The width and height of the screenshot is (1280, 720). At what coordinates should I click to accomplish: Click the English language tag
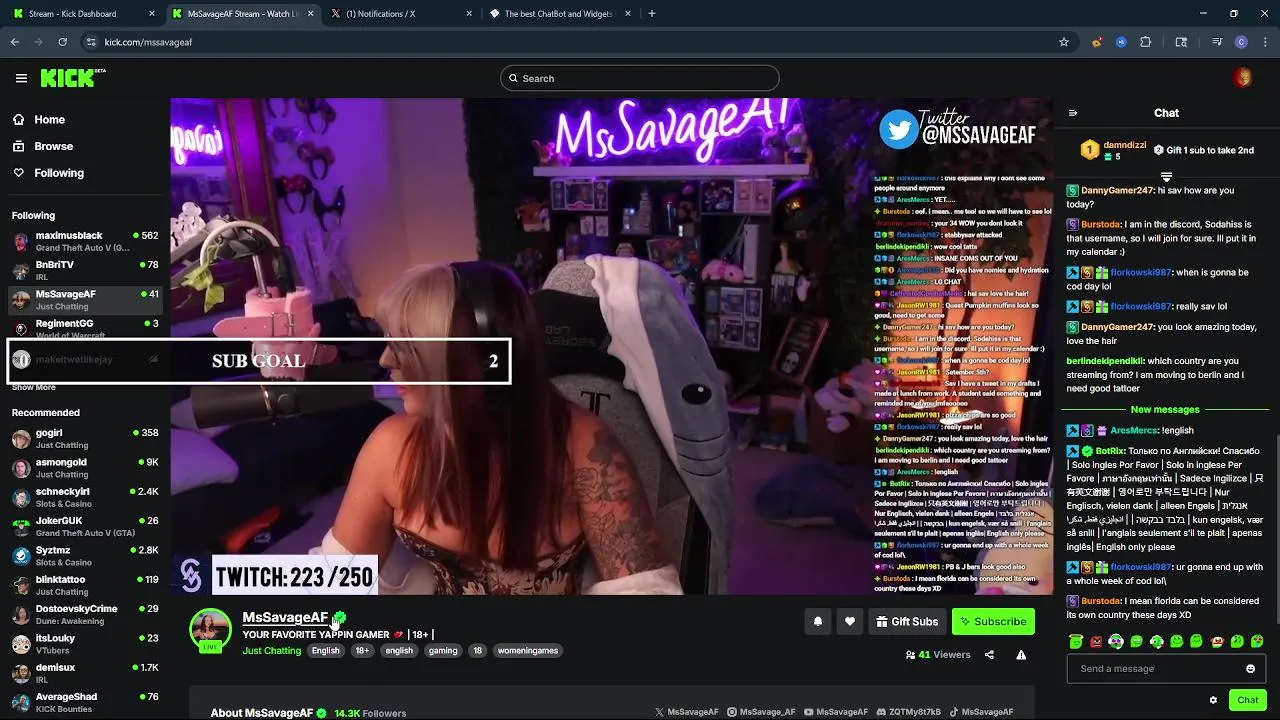[326, 651]
